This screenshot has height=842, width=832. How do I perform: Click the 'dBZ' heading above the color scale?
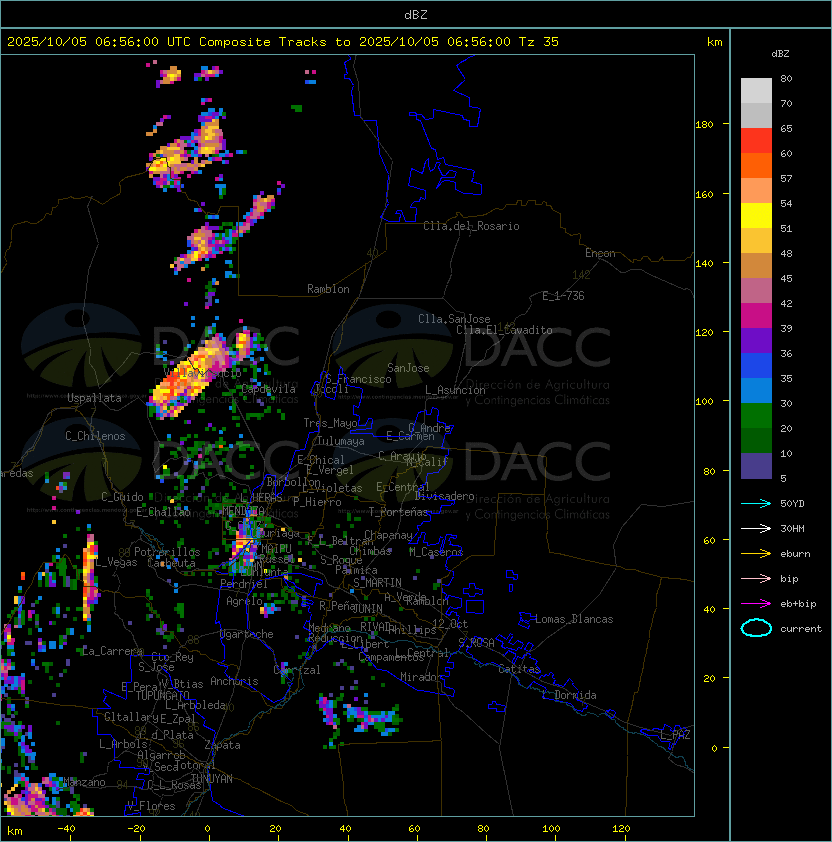click(780, 54)
